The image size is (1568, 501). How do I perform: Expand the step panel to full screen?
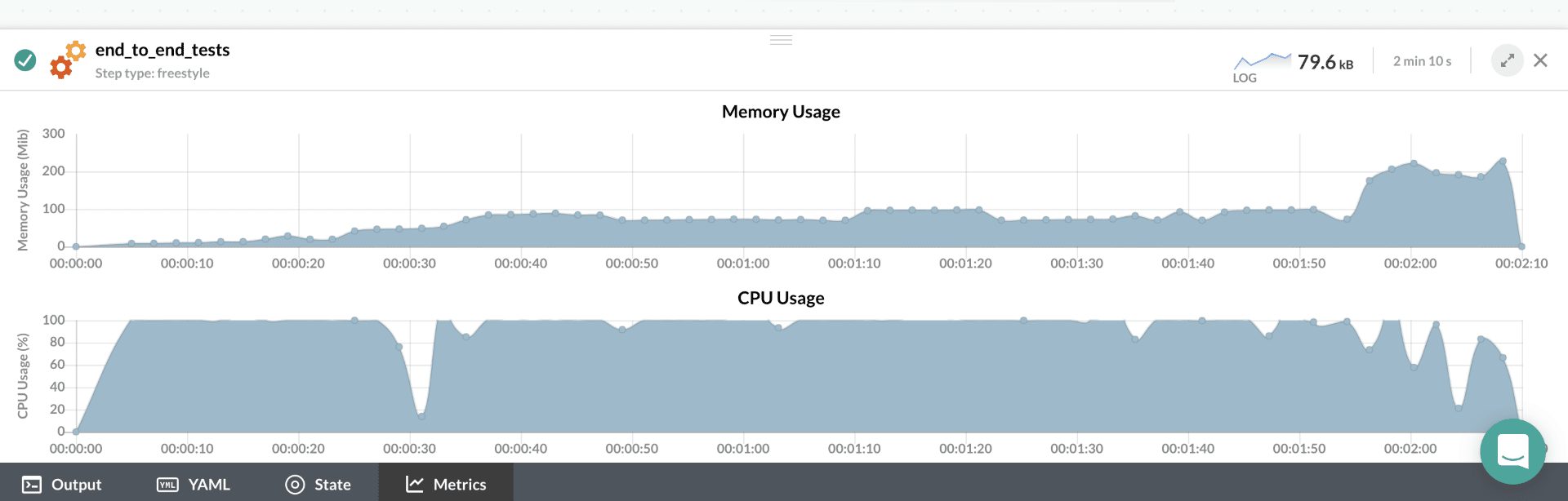click(x=1507, y=60)
